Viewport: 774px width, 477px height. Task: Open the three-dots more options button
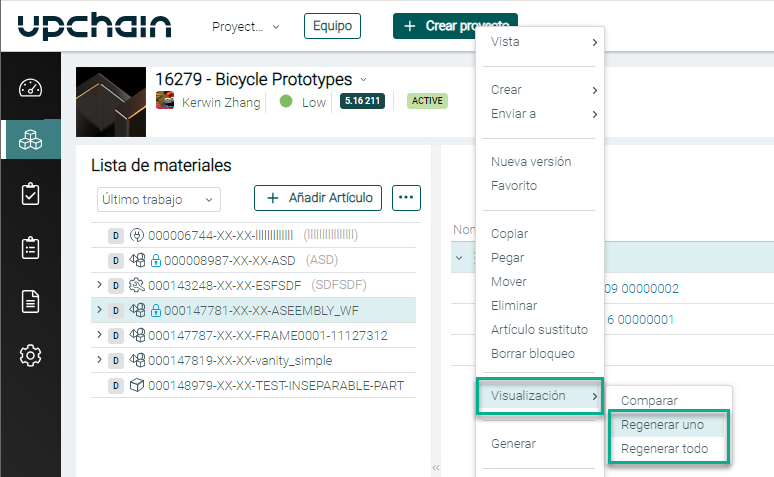point(406,198)
